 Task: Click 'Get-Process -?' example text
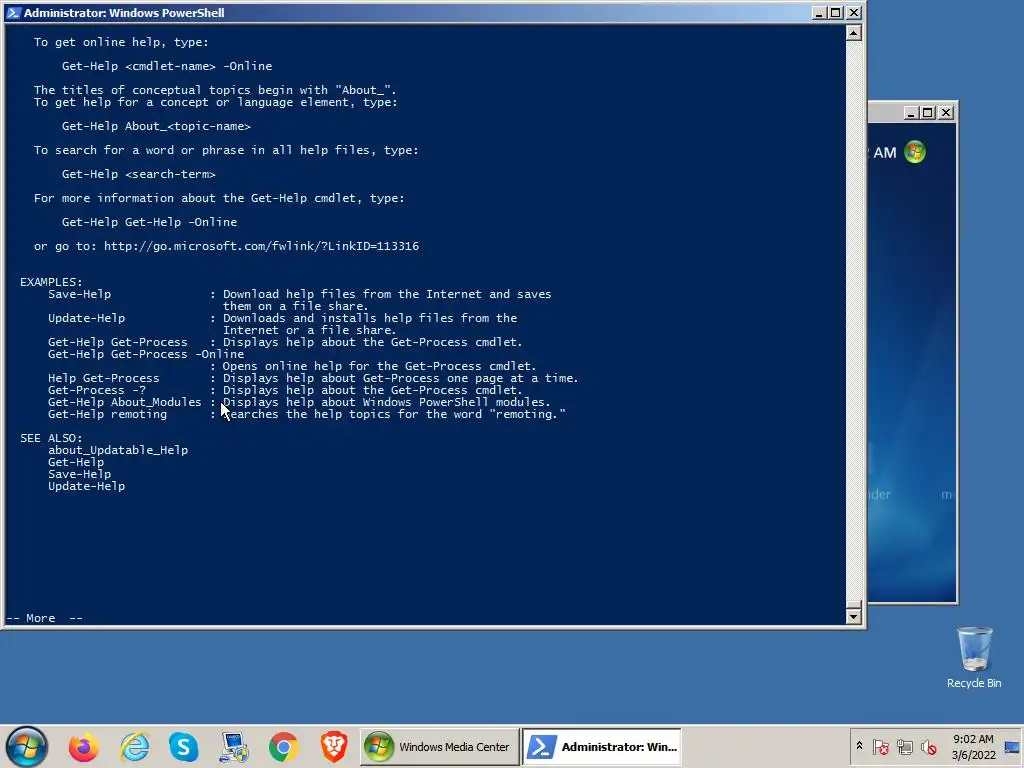97,391
